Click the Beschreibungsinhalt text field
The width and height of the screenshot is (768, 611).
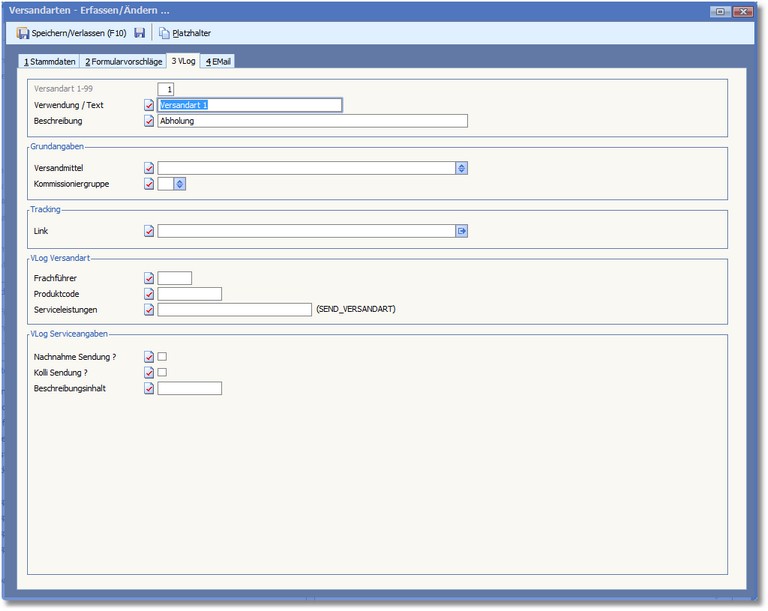coord(189,388)
